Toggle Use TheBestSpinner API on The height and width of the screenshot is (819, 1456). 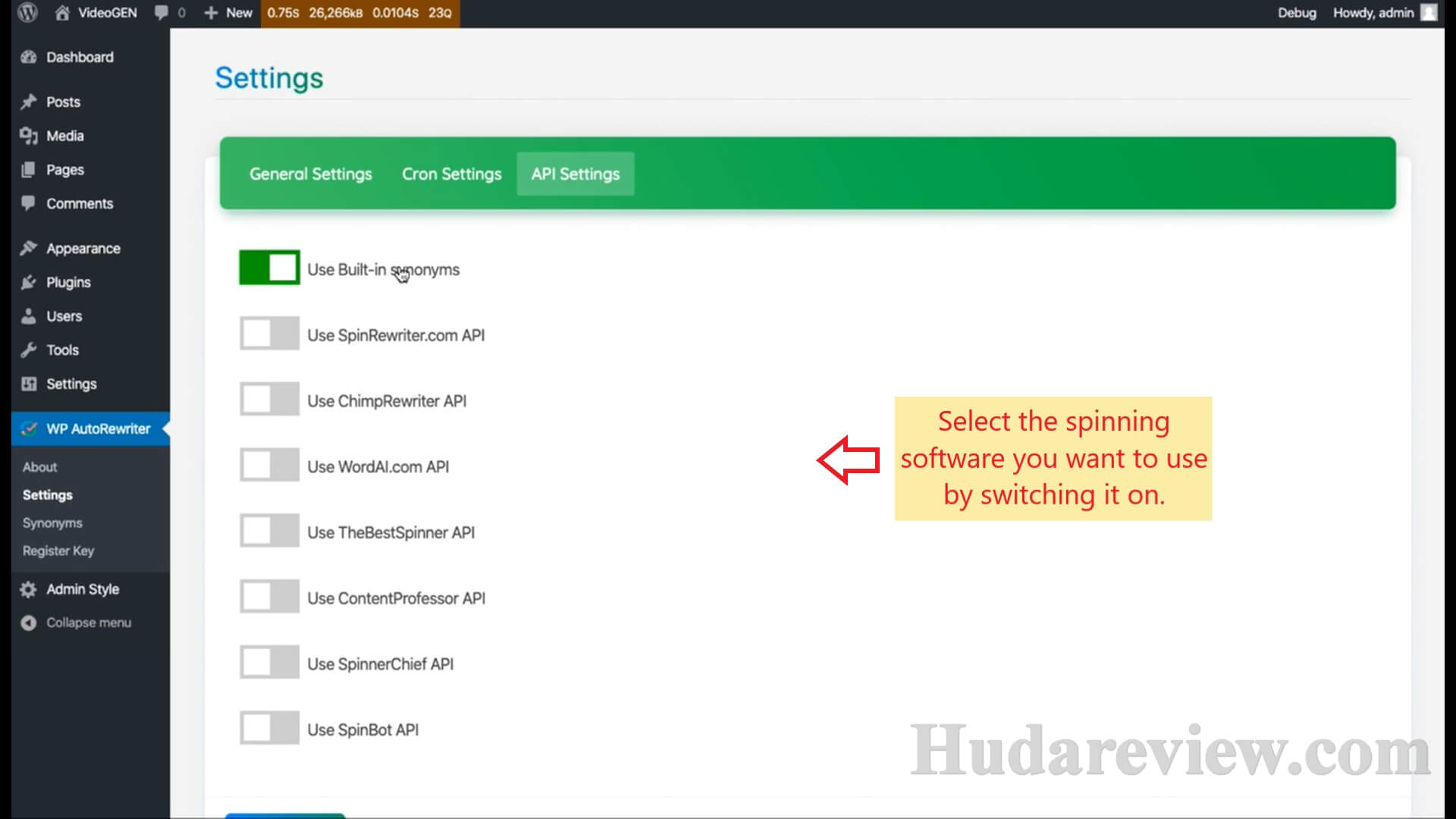269,531
